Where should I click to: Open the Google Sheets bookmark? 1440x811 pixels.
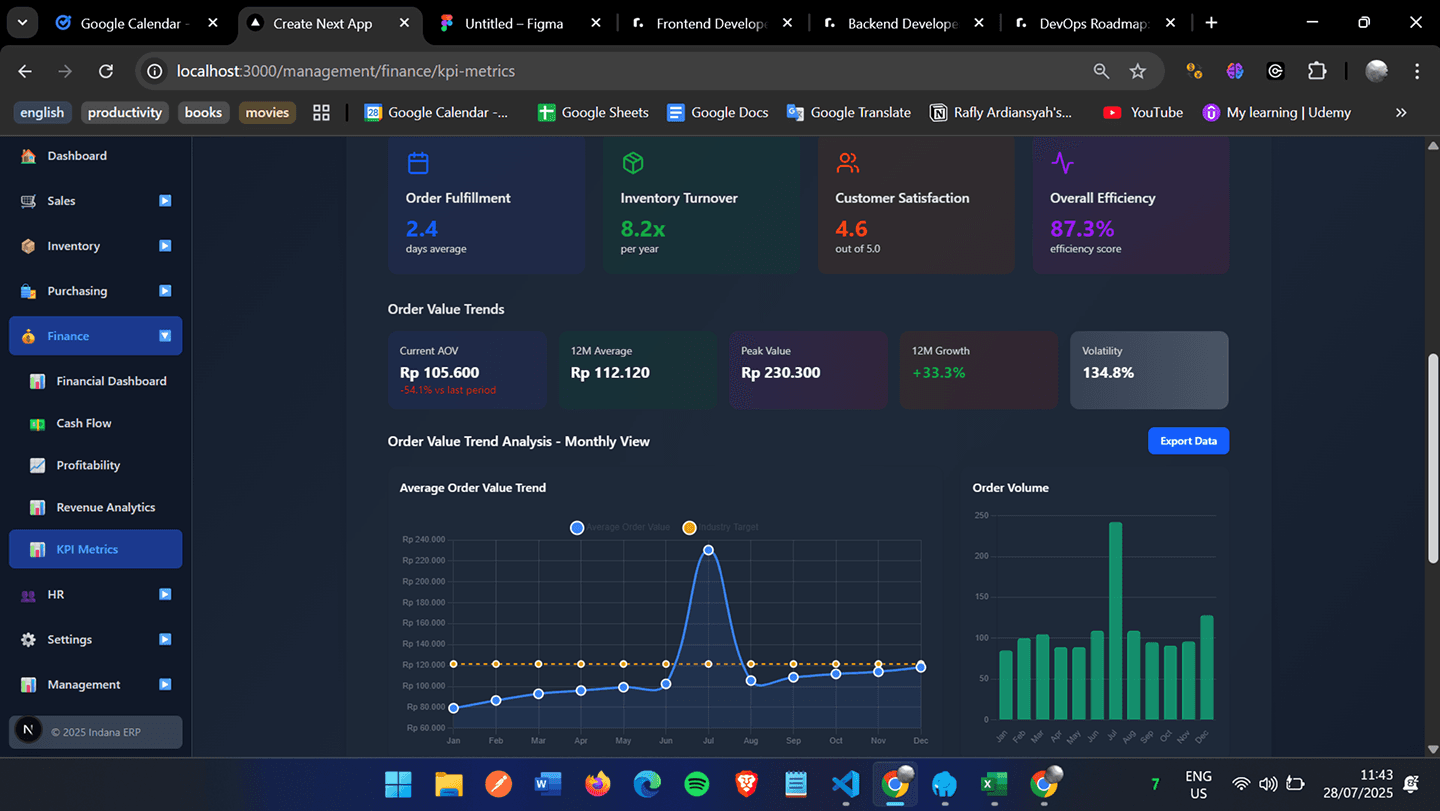(x=592, y=112)
